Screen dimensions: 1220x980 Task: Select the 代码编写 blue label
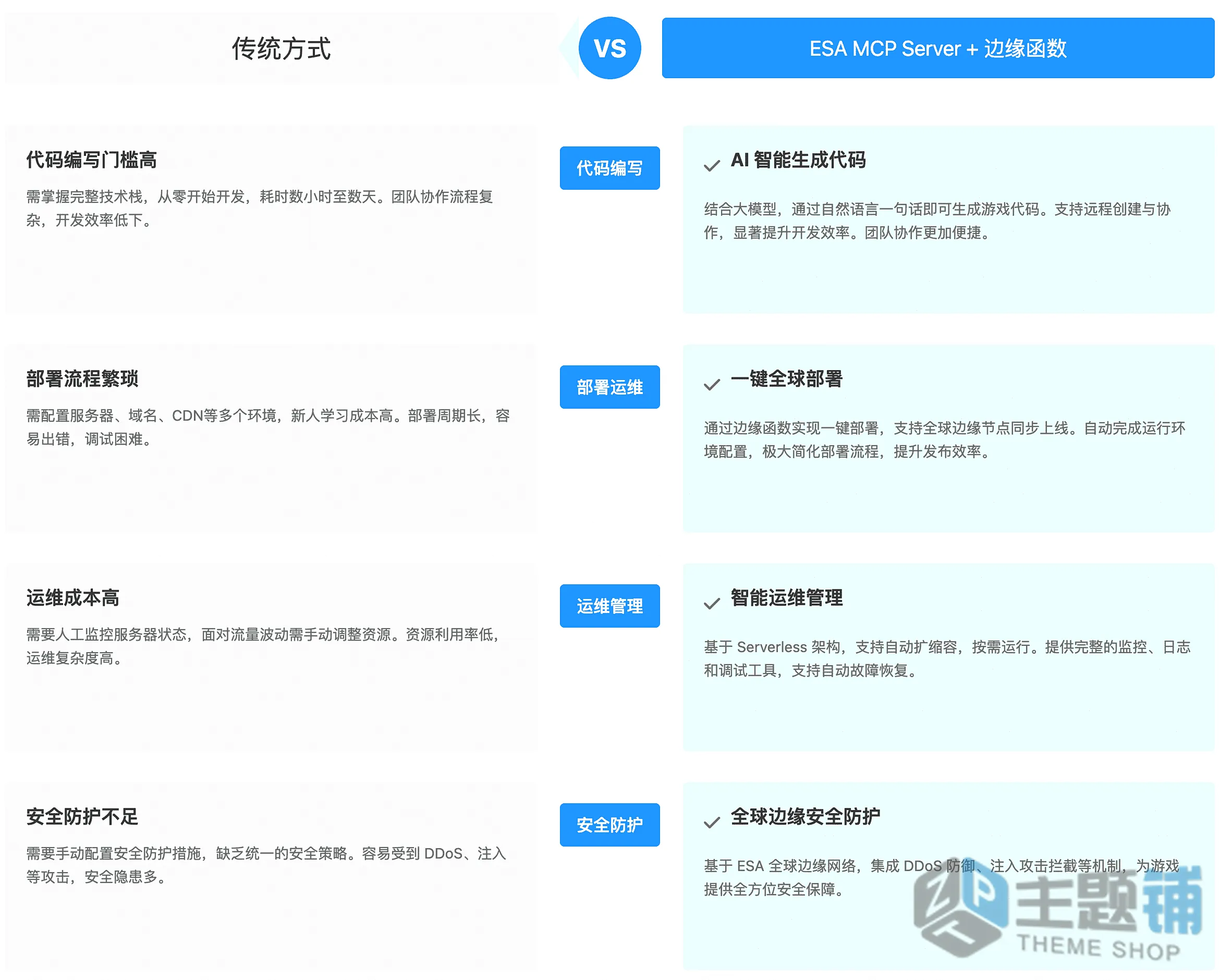[609, 168]
